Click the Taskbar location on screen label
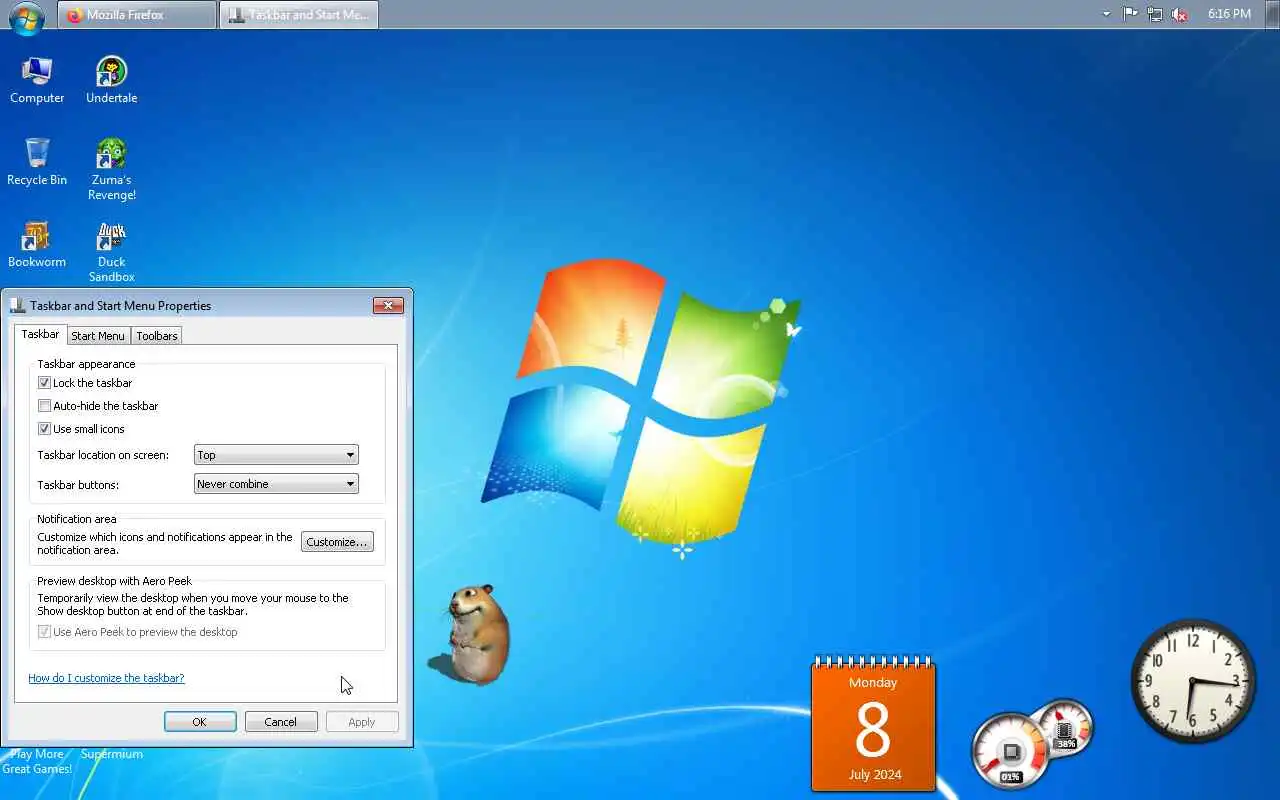The width and height of the screenshot is (1280, 800). click(x=103, y=455)
